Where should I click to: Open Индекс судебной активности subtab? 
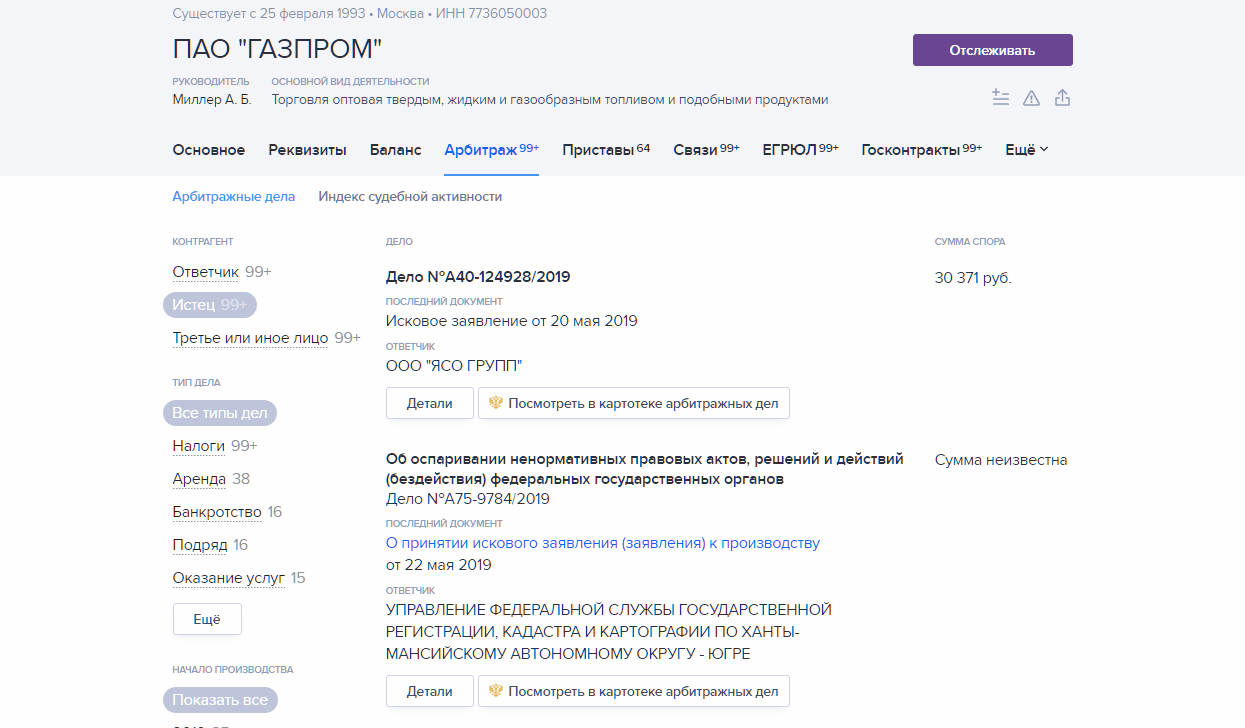tap(410, 197)
